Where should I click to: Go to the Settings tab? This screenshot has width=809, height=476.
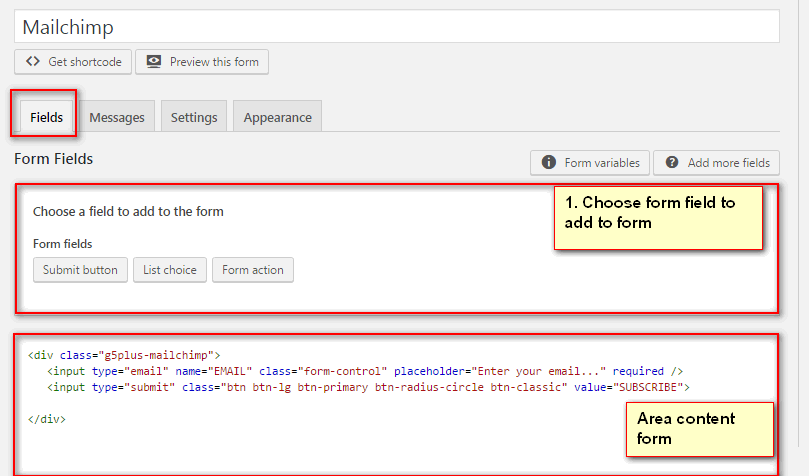click(x=194, y=117)
